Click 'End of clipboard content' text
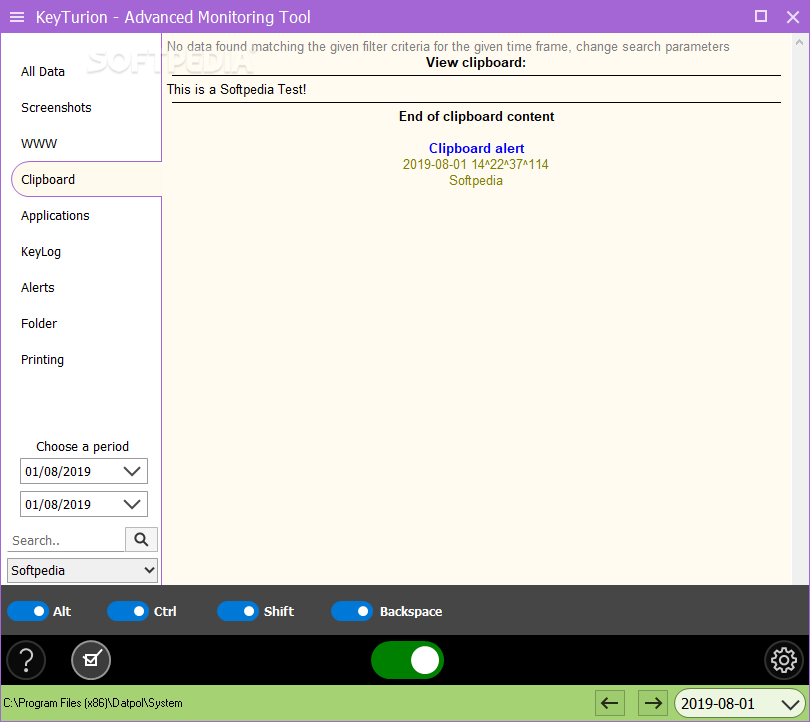 pos(476,116)
